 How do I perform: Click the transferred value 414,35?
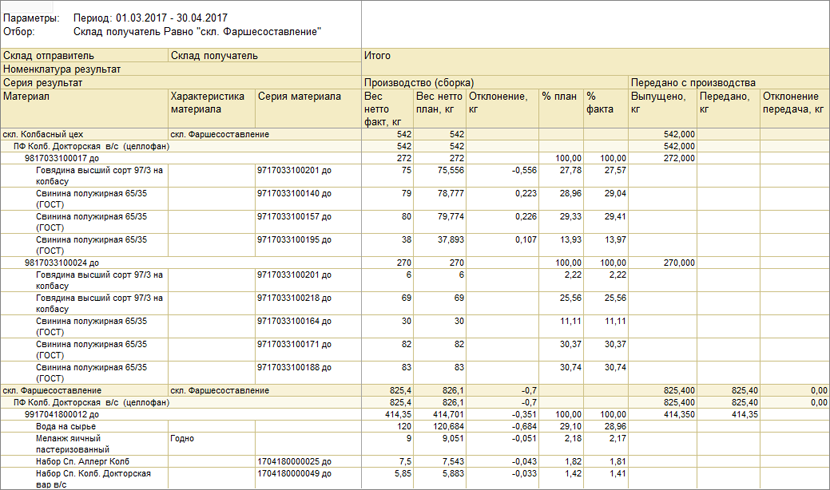745,414
